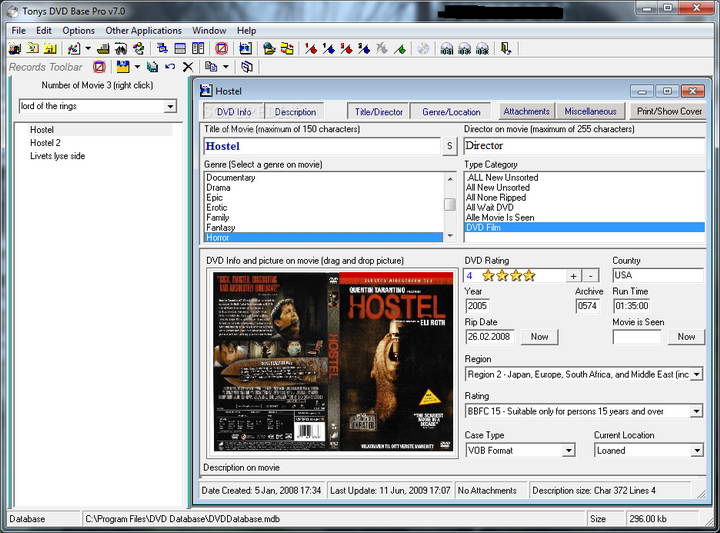The image size is (720, 533).
Task: Click the Genre list scroll-up arrow
Action: coord(450,179)
